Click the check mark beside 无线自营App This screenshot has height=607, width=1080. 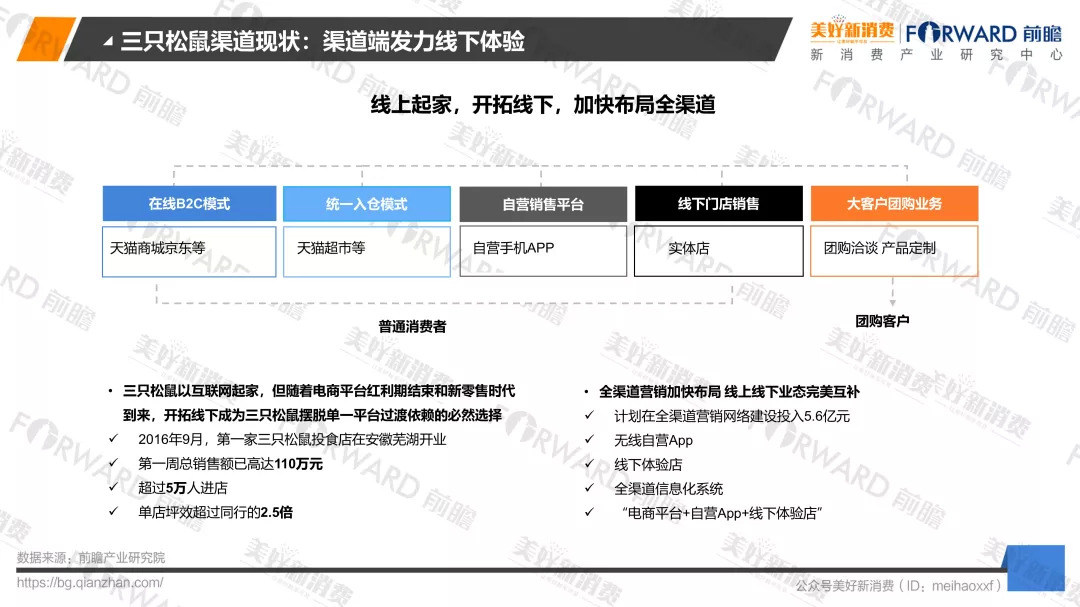589,440
